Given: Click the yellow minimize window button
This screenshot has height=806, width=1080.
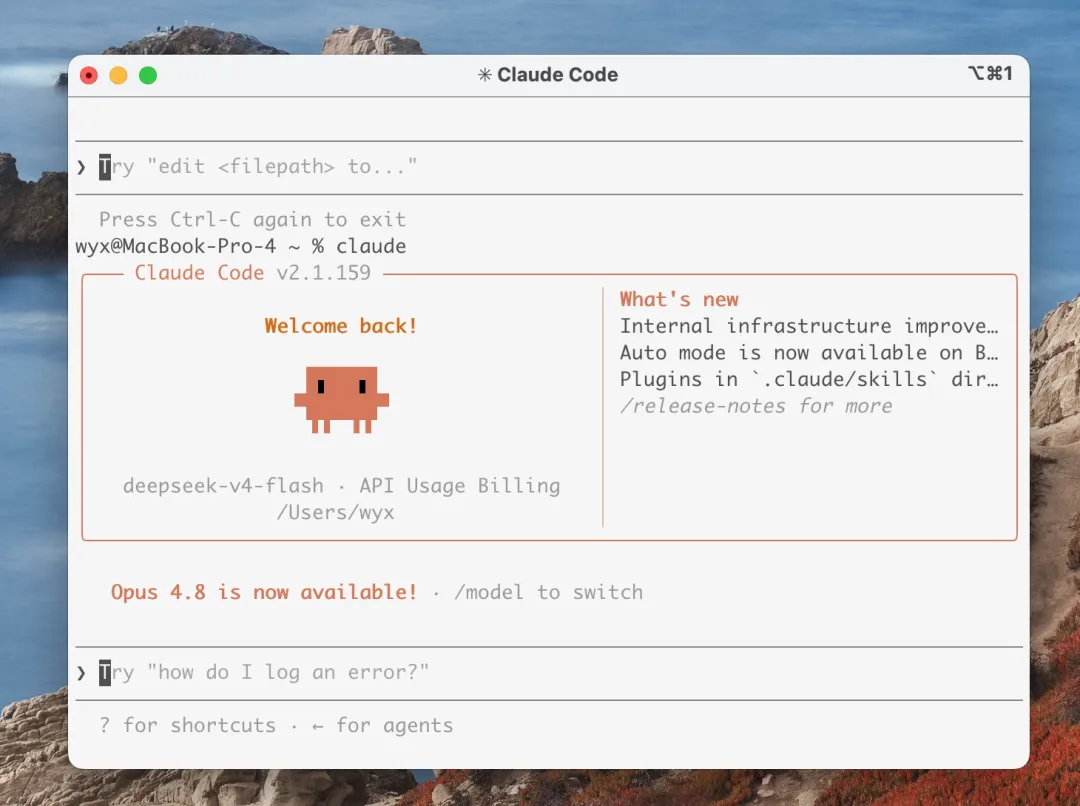Looking at the screenshot, I should (x=118, y=75).
